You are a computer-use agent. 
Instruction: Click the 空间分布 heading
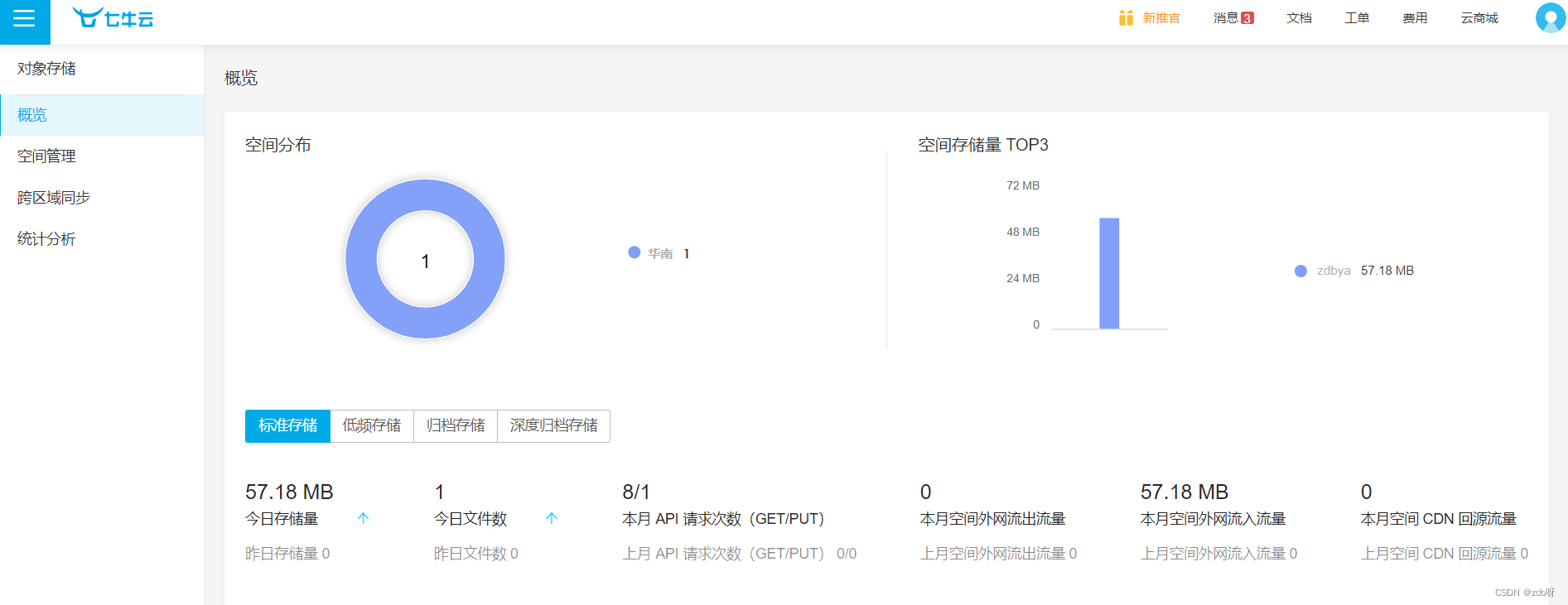point(277,145)
